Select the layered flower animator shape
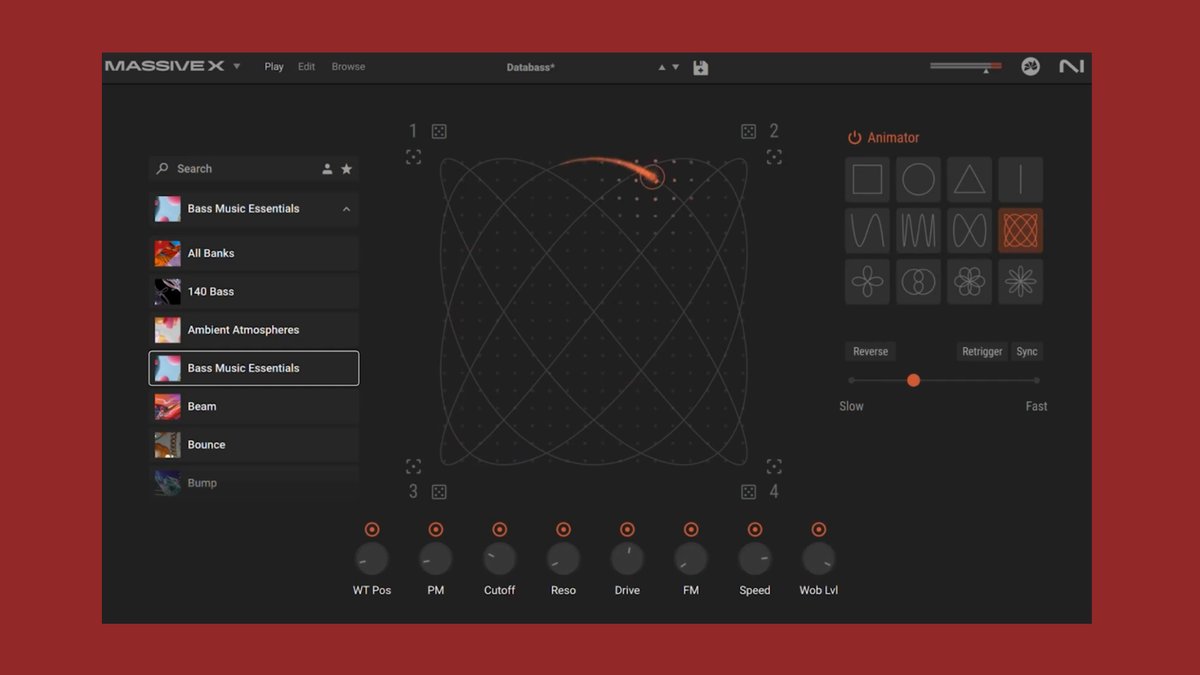The image size is (1200, 675). click(x=969, y=282)
